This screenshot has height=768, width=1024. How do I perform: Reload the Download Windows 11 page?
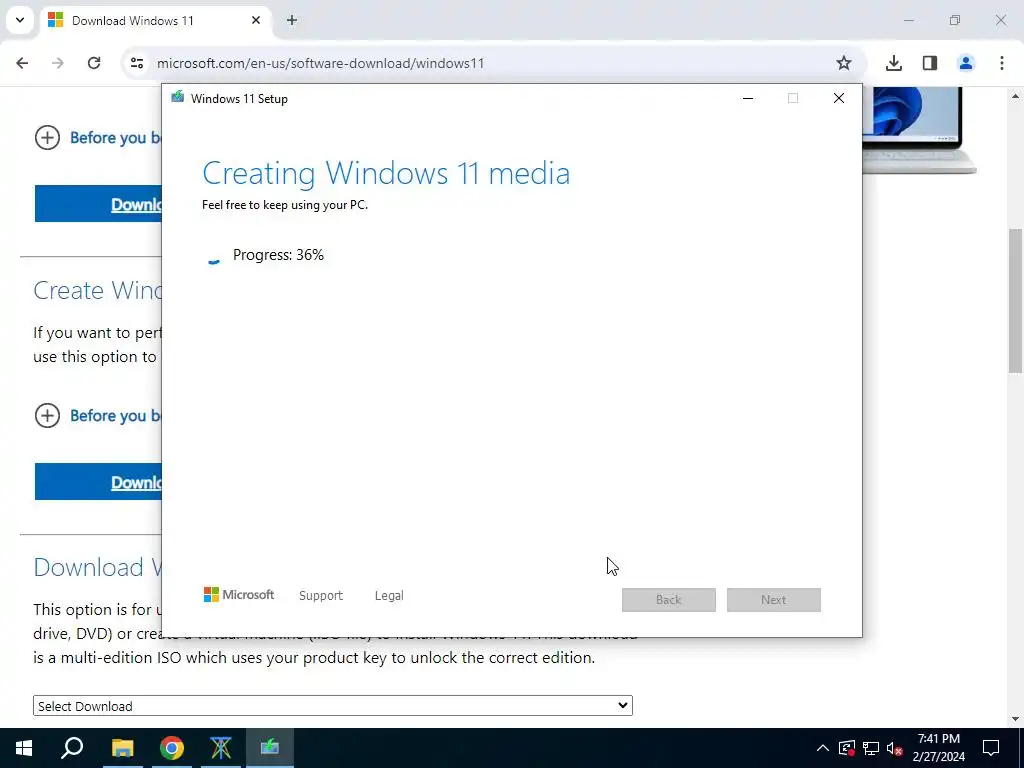(94, 63)
